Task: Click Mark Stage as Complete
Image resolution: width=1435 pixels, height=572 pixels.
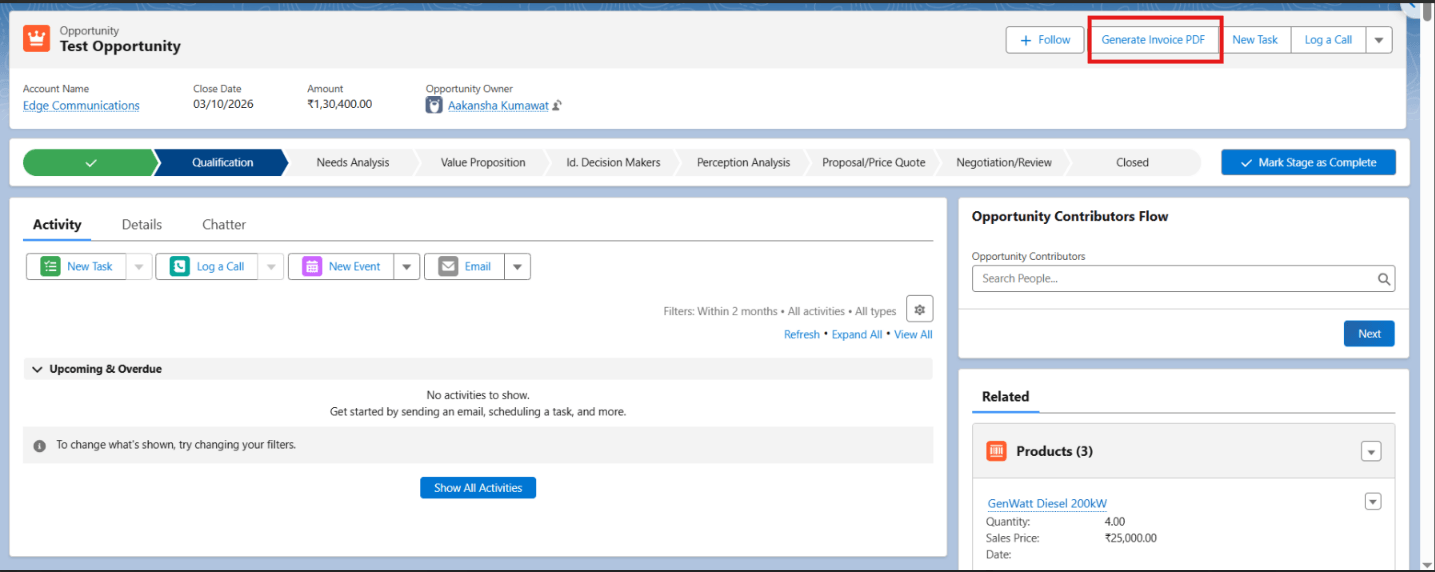Action: (1308, 162)
